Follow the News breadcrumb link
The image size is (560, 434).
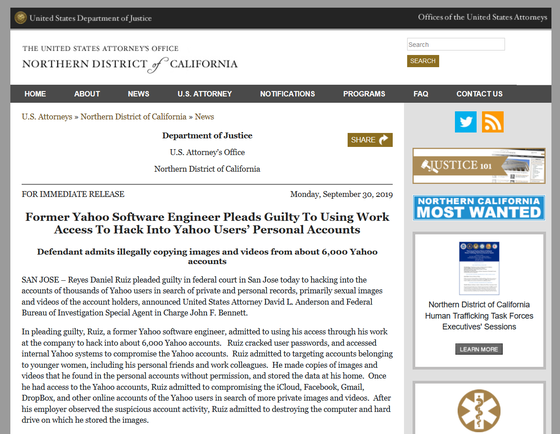[204, 117]
